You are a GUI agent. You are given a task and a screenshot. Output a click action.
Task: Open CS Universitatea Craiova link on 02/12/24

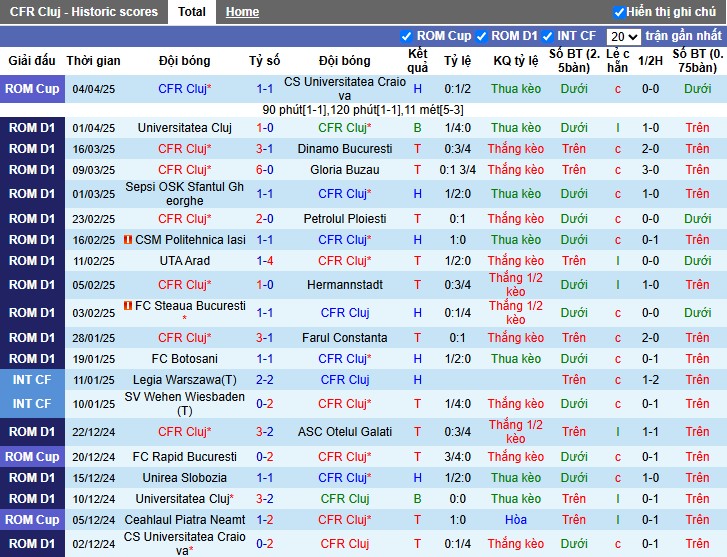pyautogui.click(x=185, y=544)
